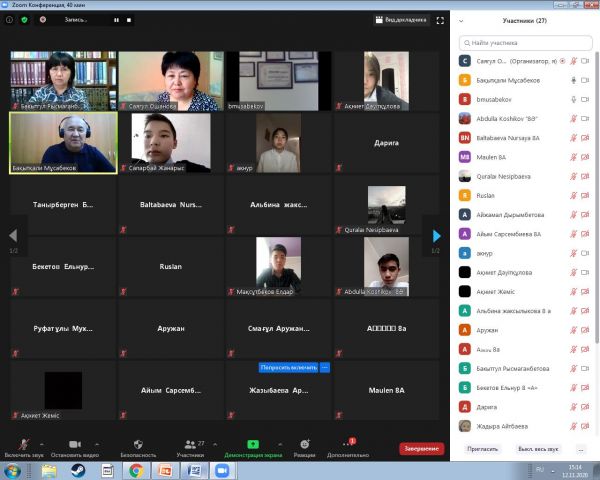Toggle camera with Остановить видео button
The image size is (600, 480).
pos(74,444)
